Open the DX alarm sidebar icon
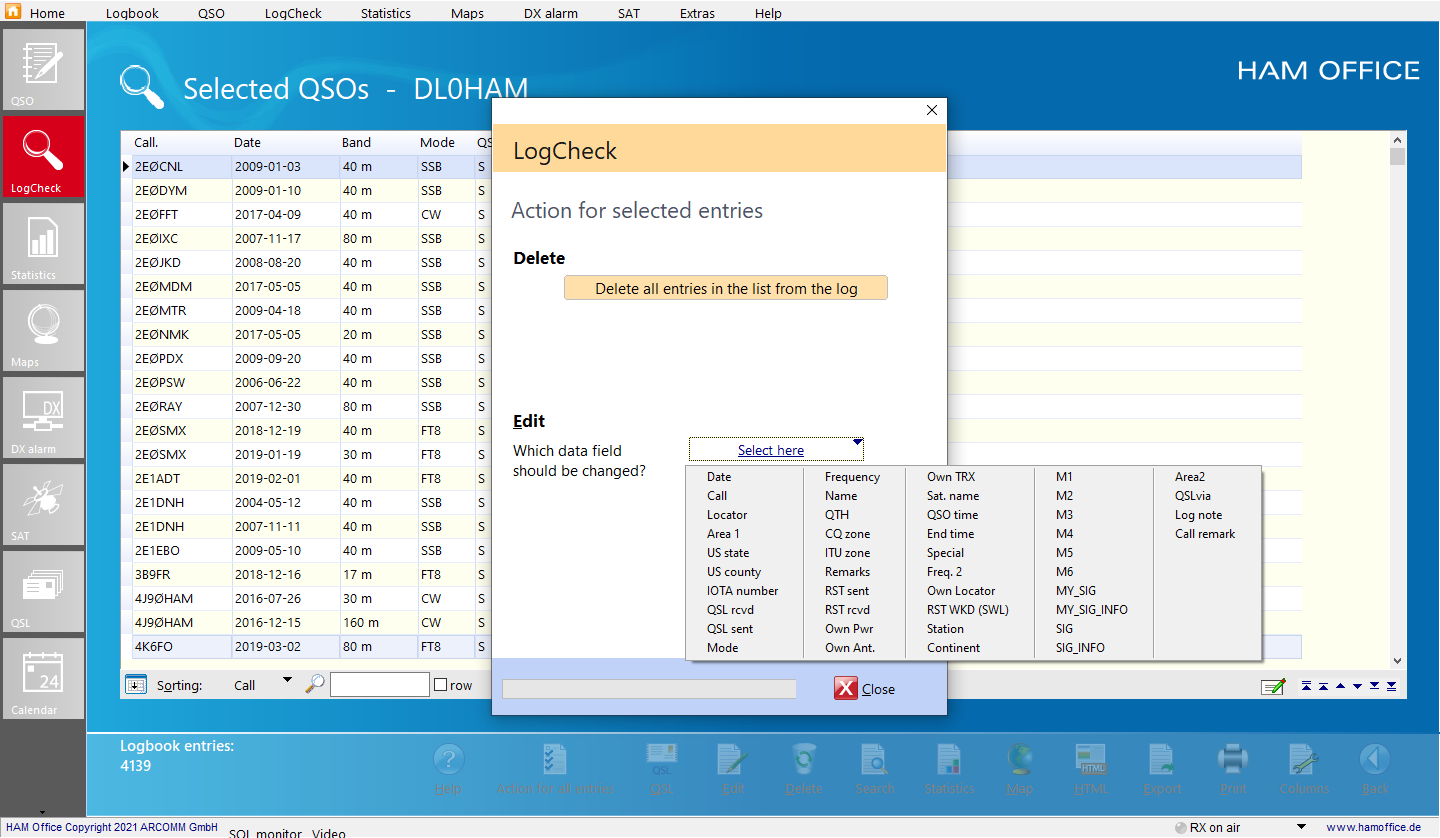 pyautogui.click(x=43, y=417)
